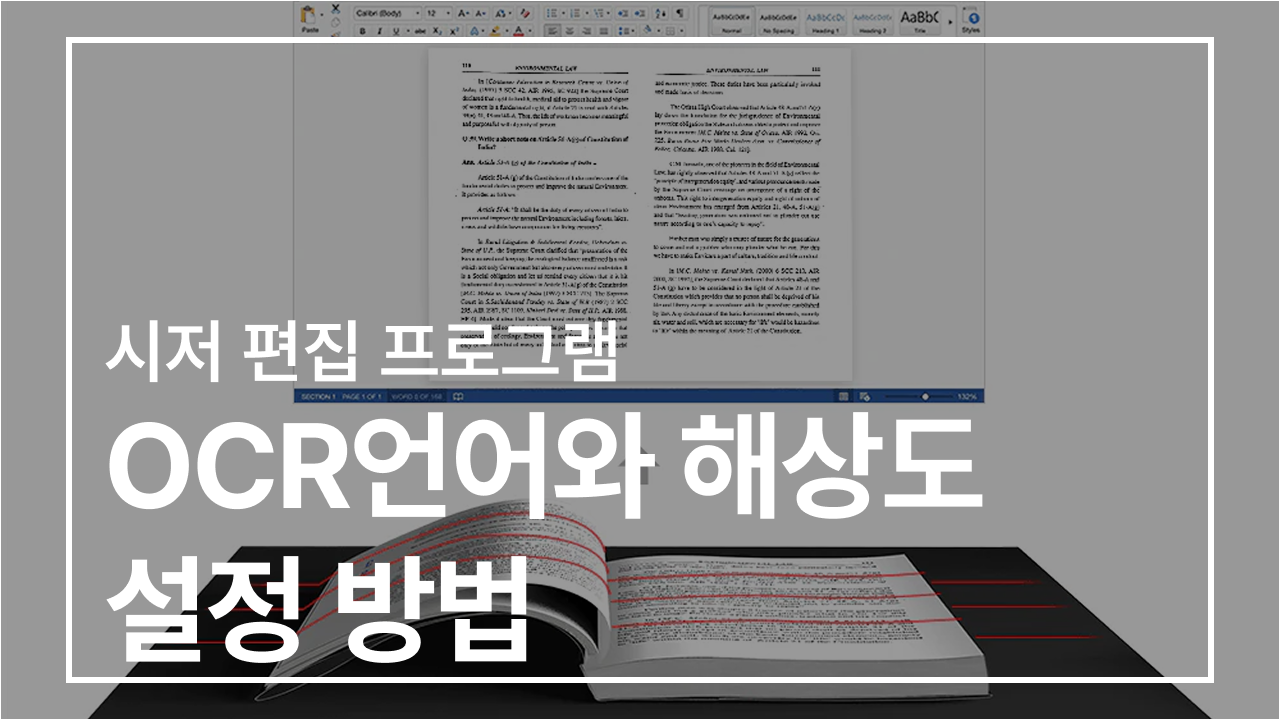Click the Numbered list icon
The image size is (1280, 720).
point(576,13)
